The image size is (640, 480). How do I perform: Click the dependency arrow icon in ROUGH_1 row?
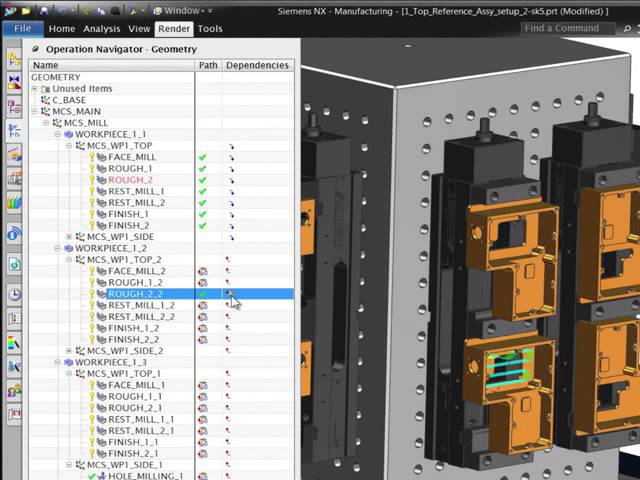[x=231, y=169]
